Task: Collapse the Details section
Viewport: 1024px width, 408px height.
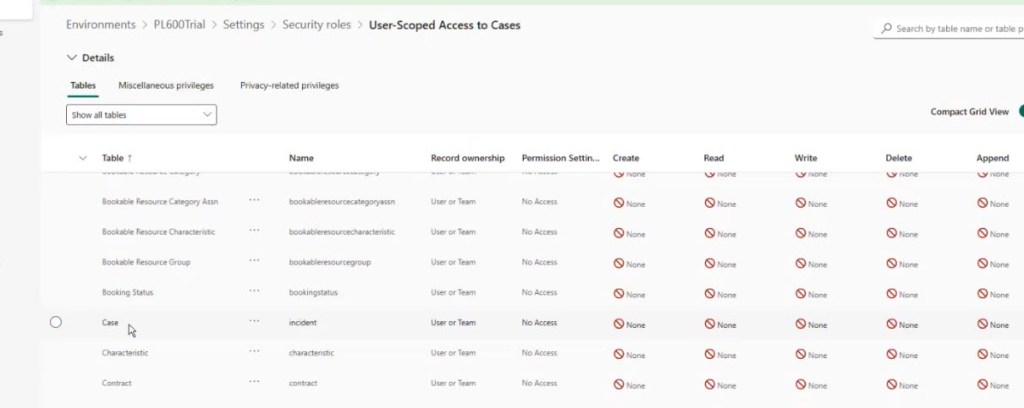Action: pos(72,58)
